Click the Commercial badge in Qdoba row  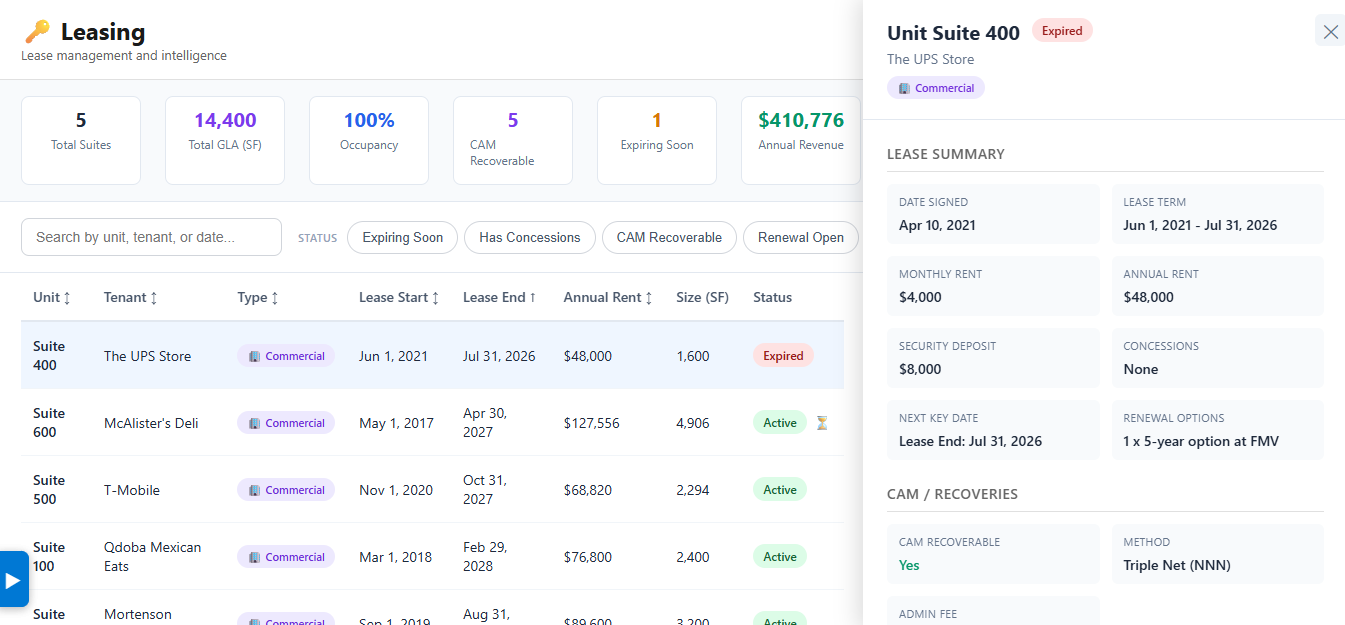coord(286,557)
